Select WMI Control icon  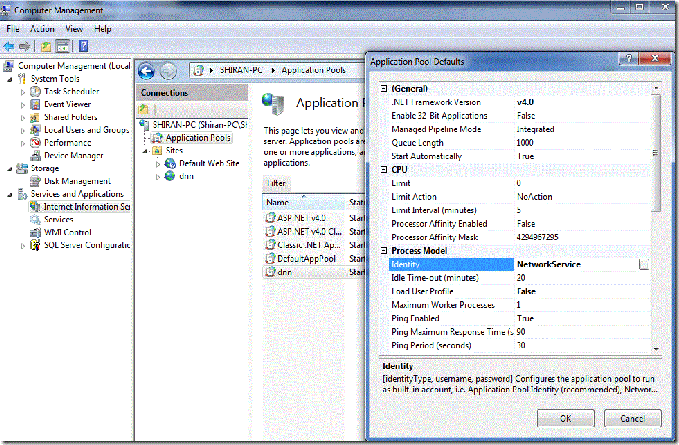point(36,232)
